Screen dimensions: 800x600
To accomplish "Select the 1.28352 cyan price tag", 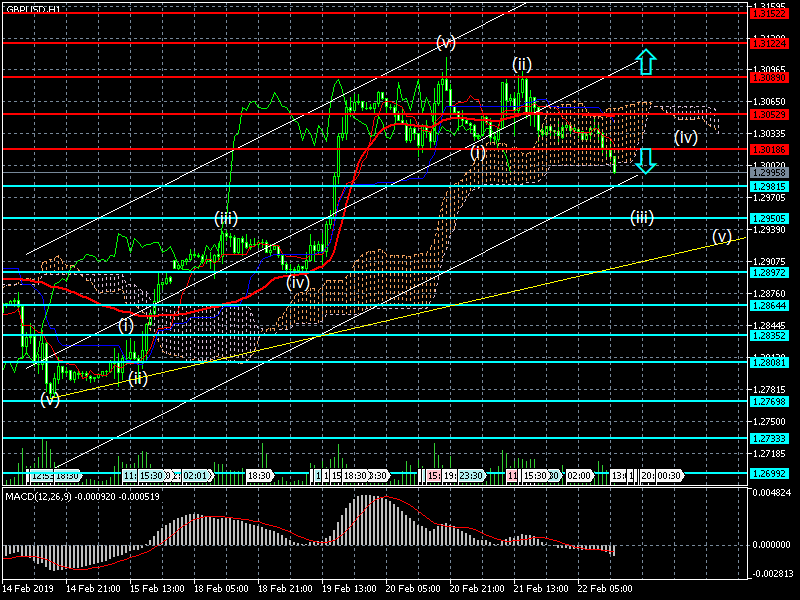I will tap(769, 336).
